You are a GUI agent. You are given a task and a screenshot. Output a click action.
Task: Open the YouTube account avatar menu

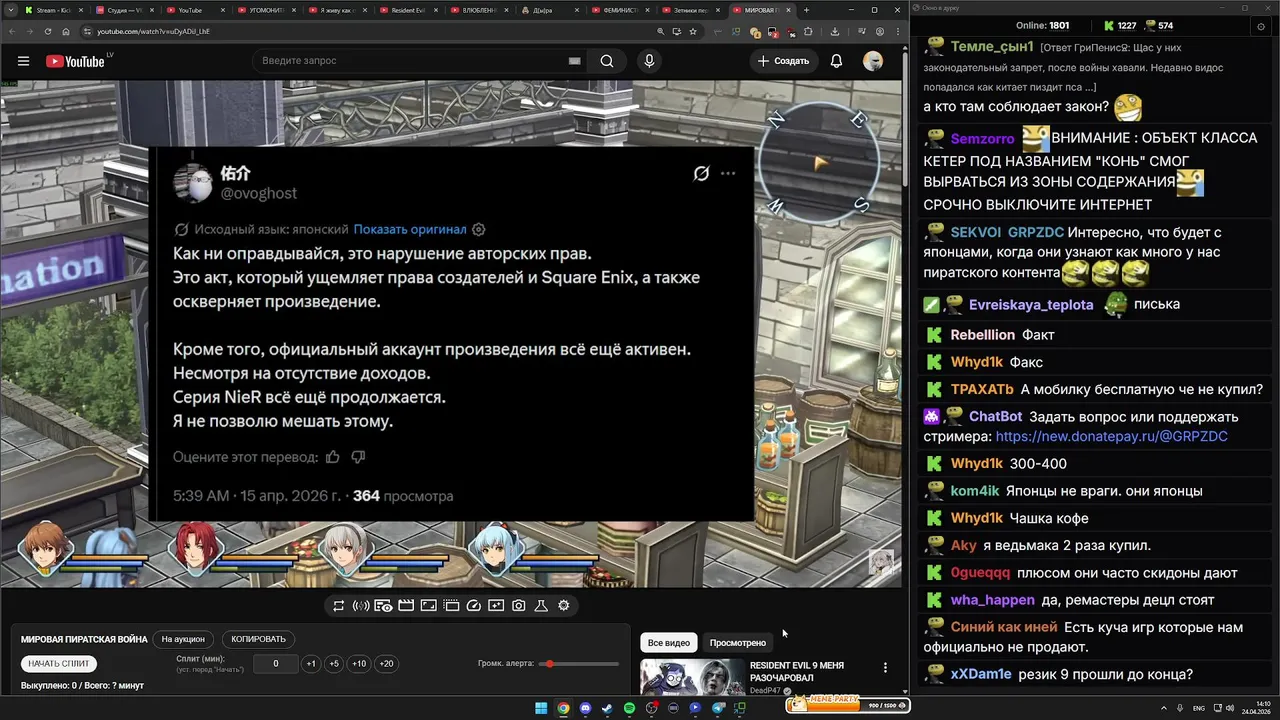[x=873, y=61]
